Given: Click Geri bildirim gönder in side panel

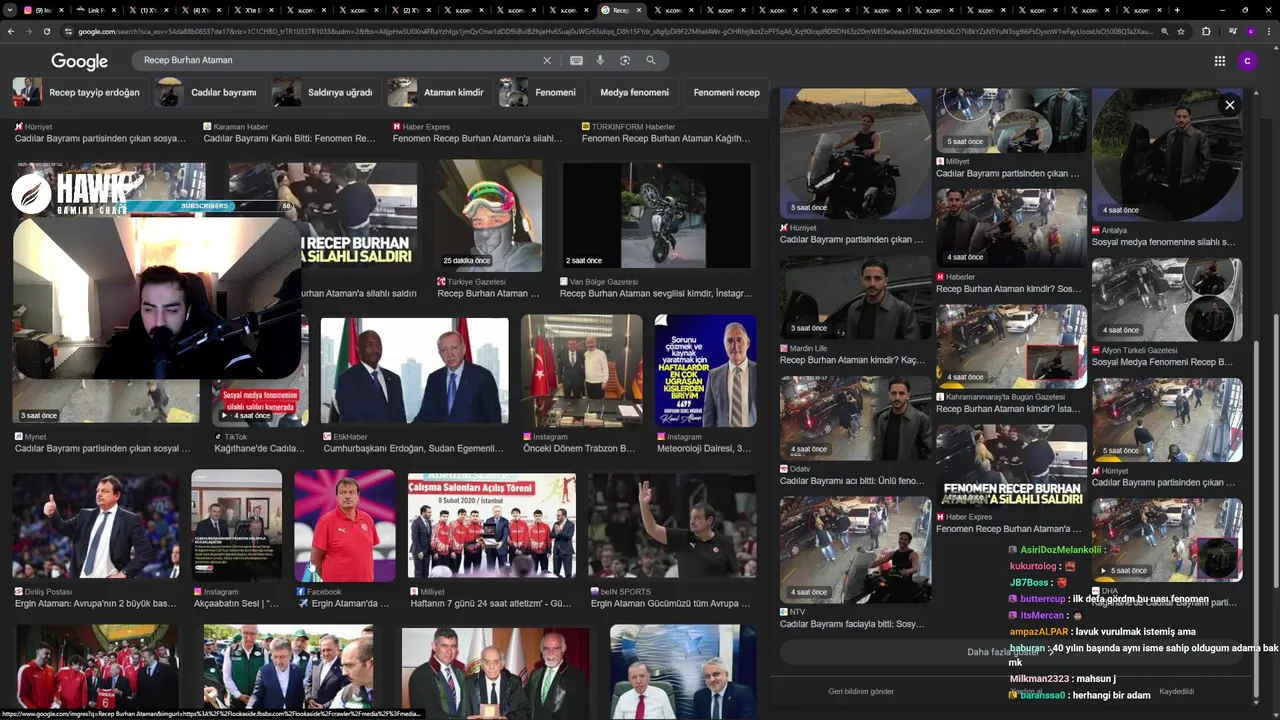Looking at the screenshot, I should 861,692.
